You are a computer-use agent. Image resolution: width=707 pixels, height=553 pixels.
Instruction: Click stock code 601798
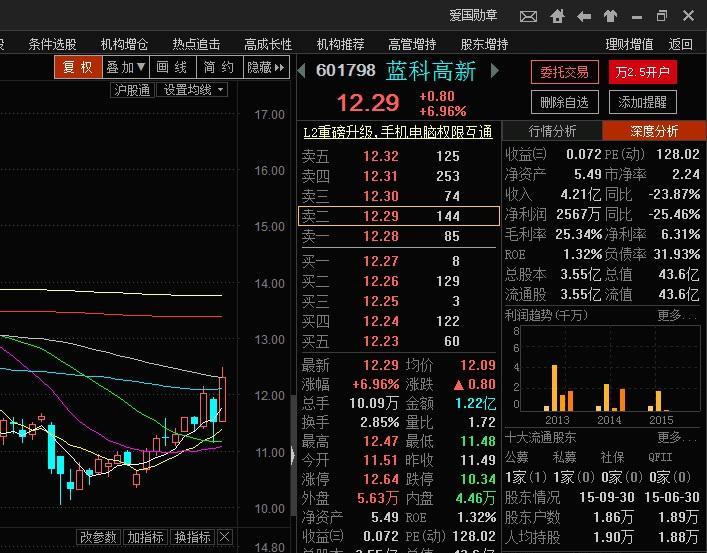(x=346, y=70)
